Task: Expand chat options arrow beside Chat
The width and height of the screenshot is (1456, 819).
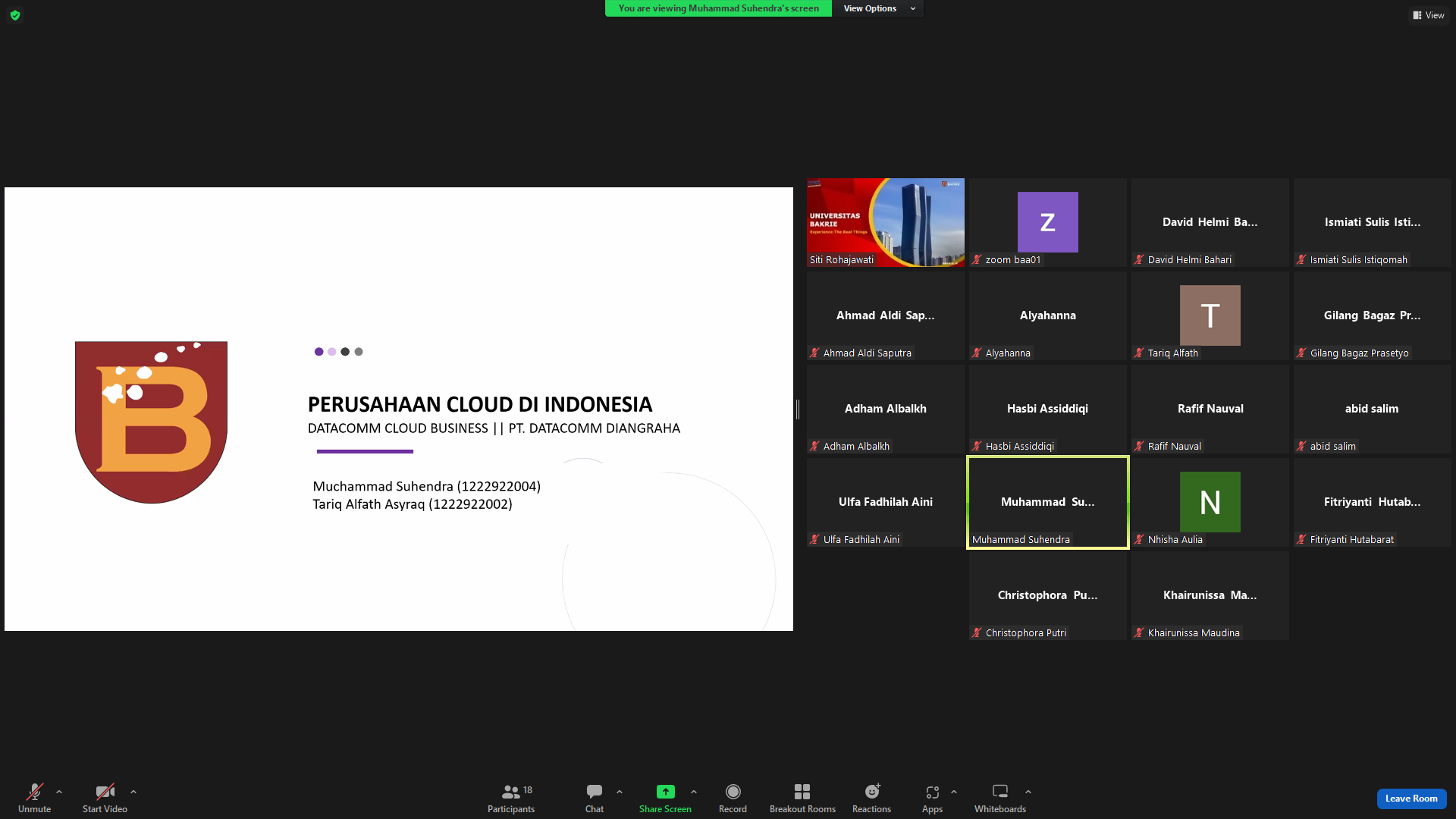Action: (x=620, y=792)
